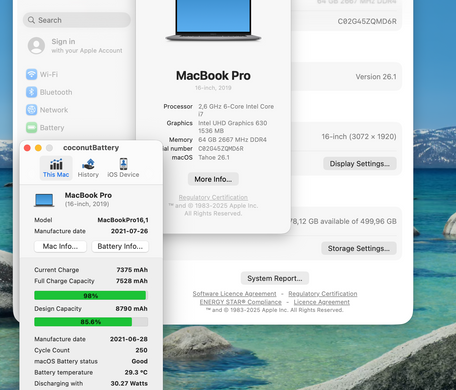
Task: Click More Info... in About This Mac
Action: [213, 179]
